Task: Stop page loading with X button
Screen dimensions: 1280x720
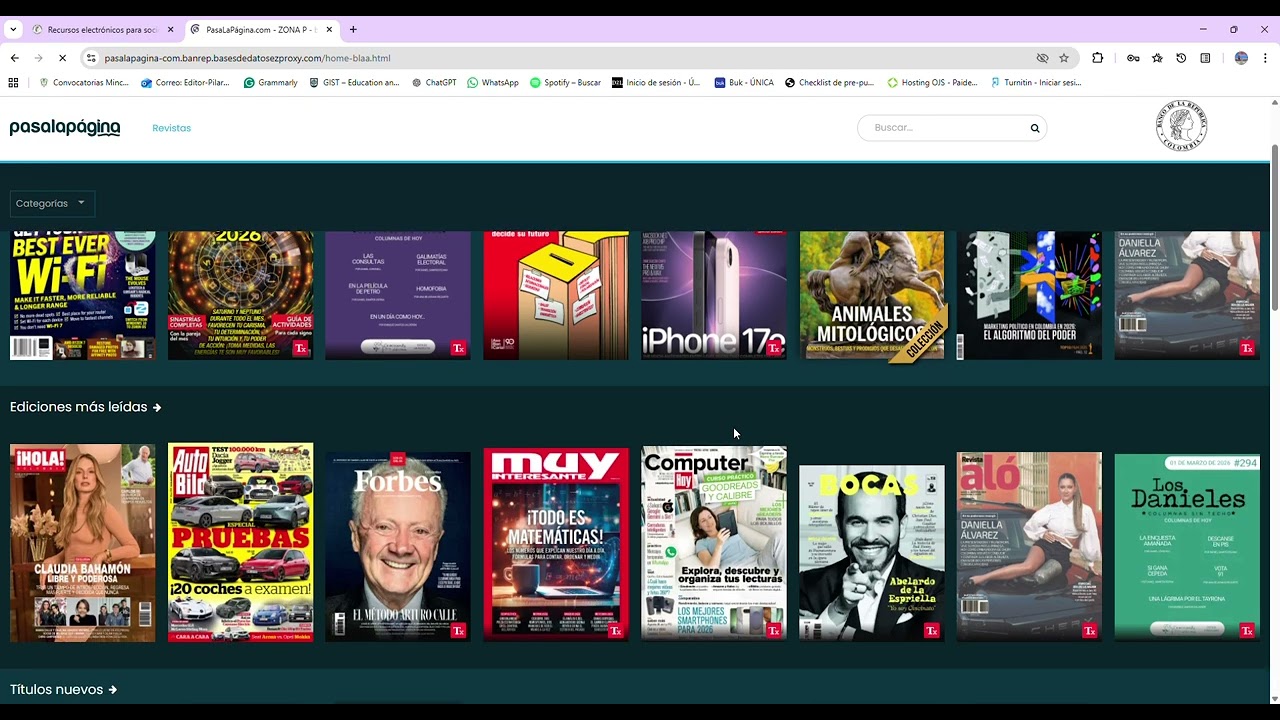Action: [x=62, y=58]
